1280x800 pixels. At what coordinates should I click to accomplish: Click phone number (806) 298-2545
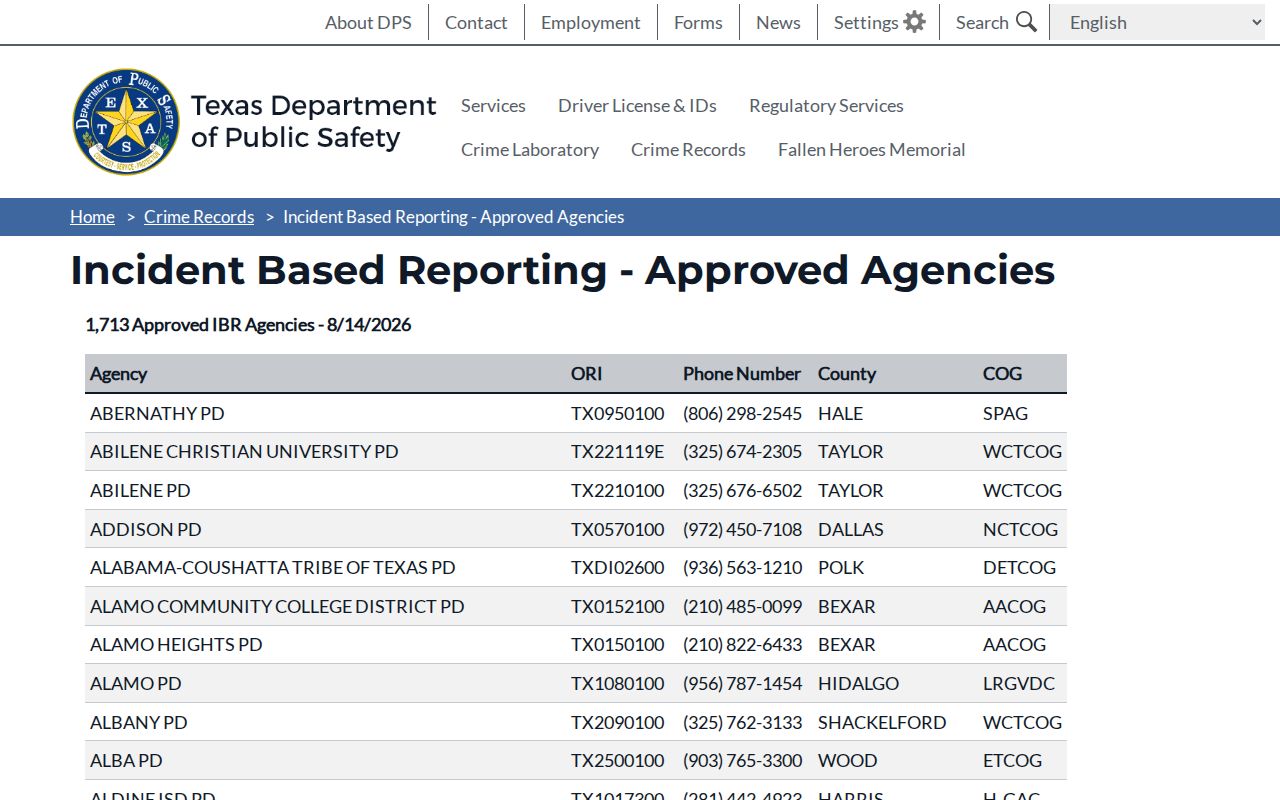(743, 413)
